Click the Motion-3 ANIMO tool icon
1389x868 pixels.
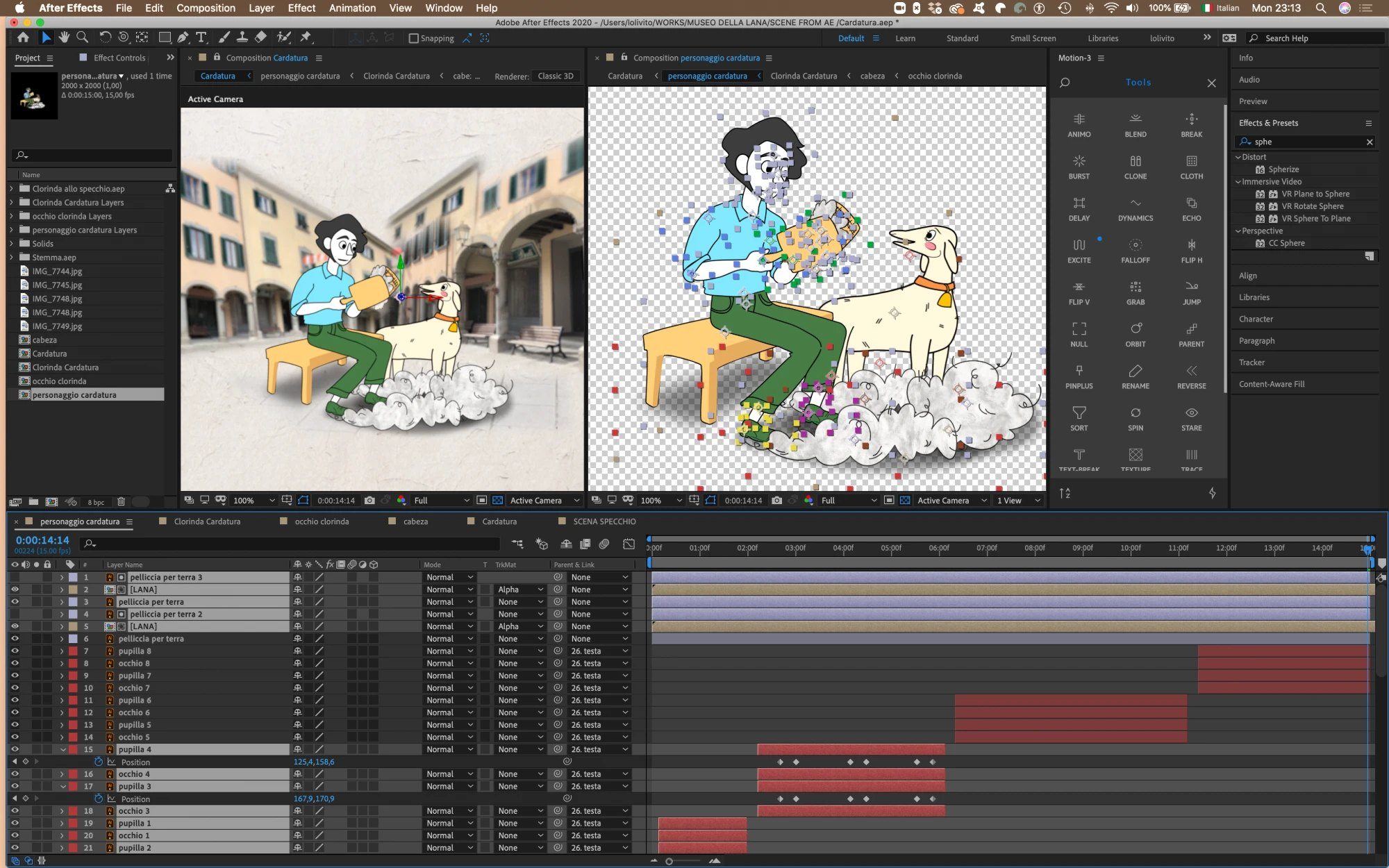(x=1079, y=119)
